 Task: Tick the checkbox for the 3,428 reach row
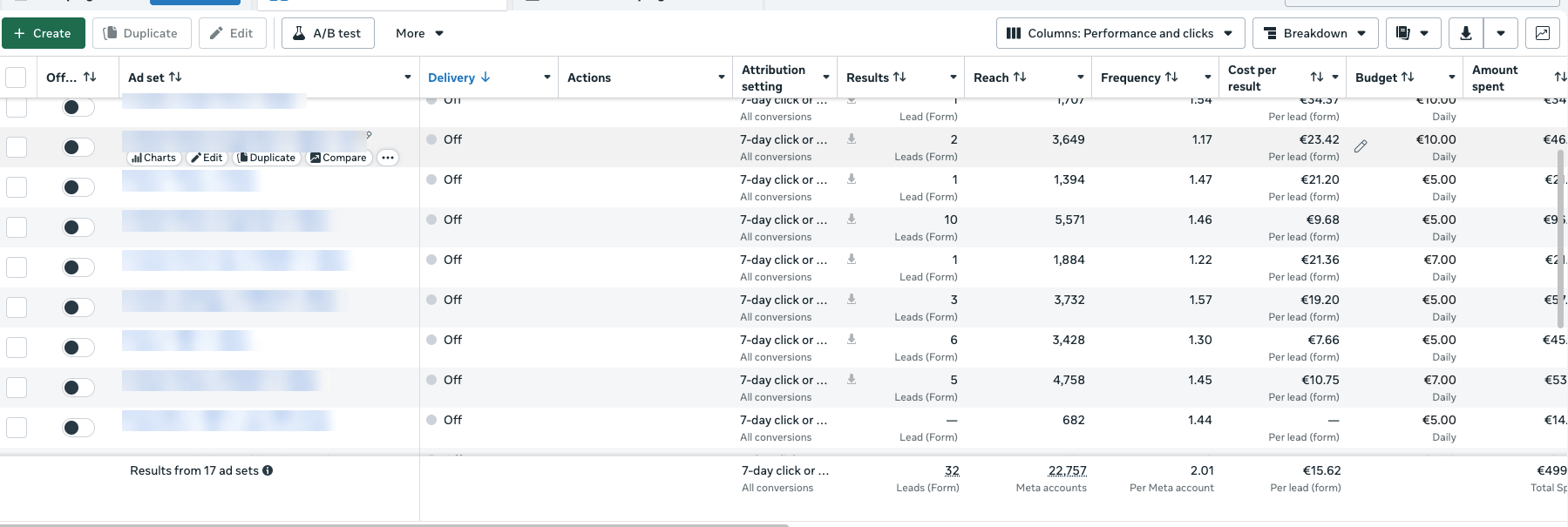tap(16, 348)
